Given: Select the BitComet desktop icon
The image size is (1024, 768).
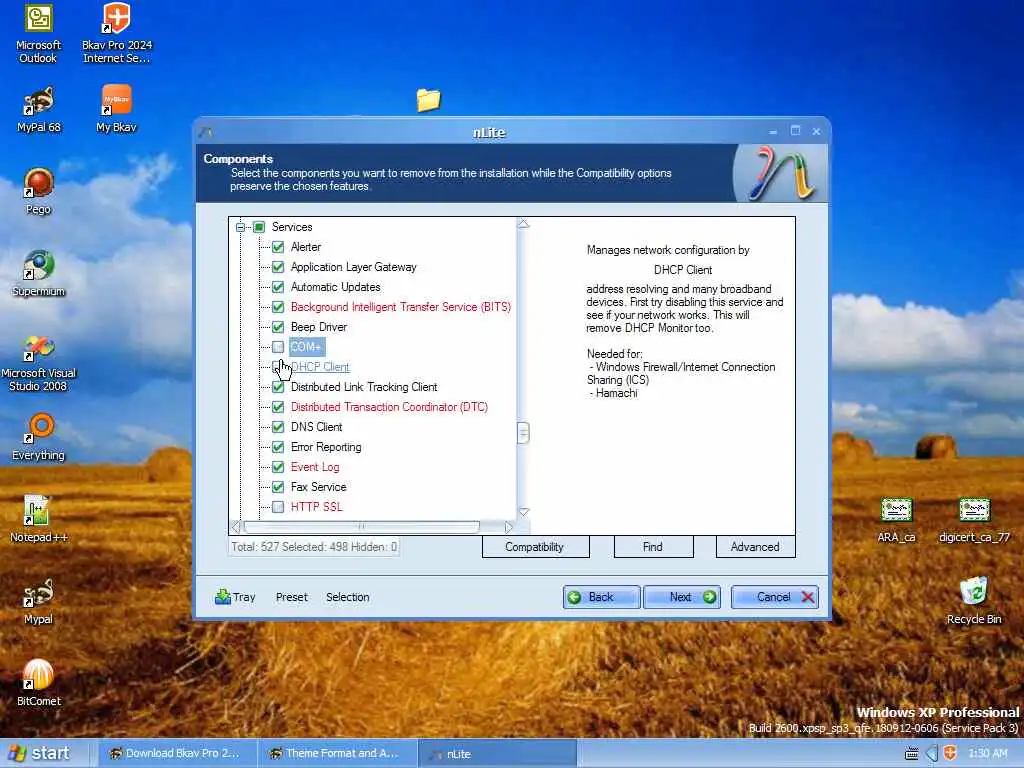Looking at the screenshot, I should pos(39,683).
